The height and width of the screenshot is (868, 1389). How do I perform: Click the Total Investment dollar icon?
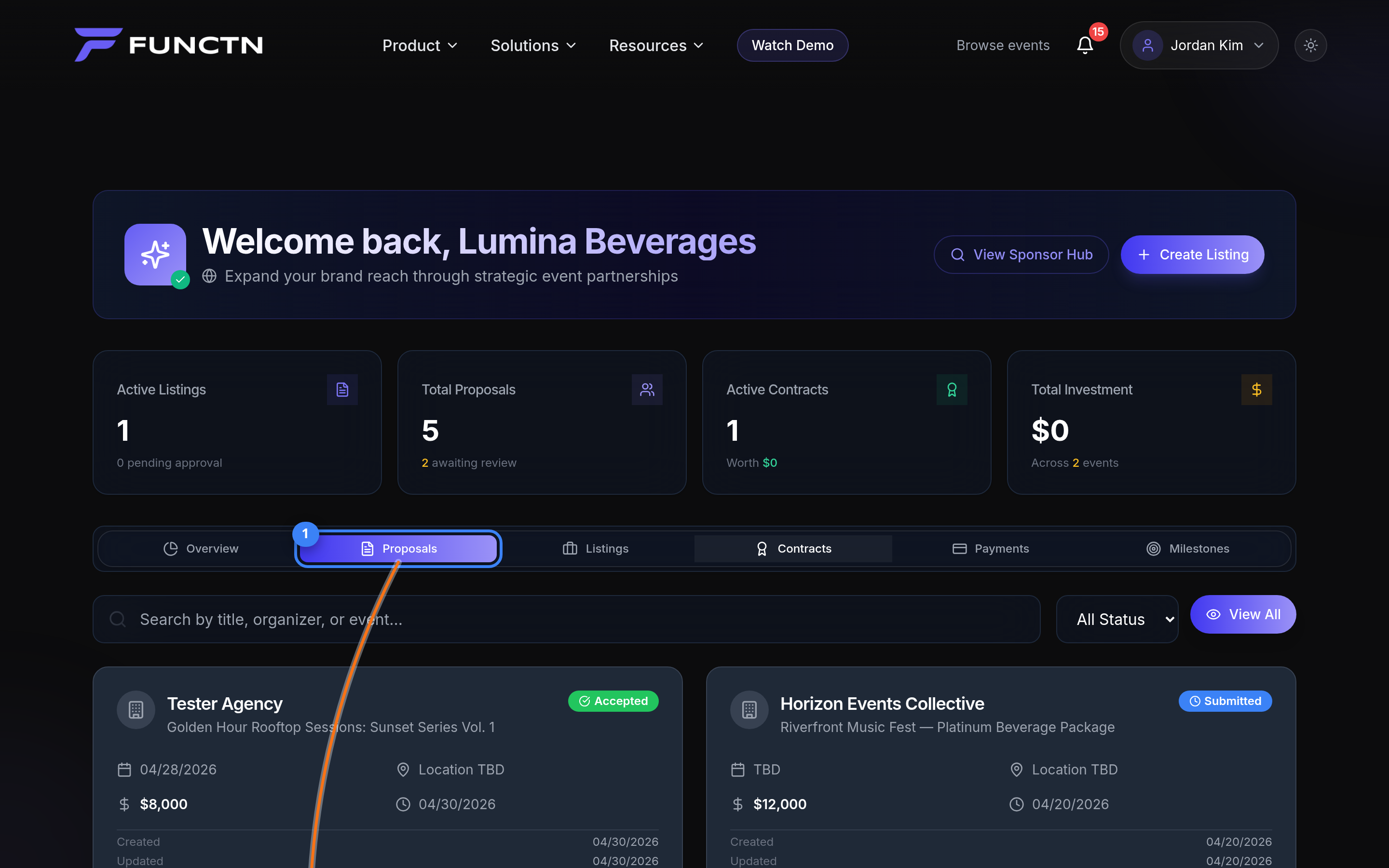[x=1256, y=389]
